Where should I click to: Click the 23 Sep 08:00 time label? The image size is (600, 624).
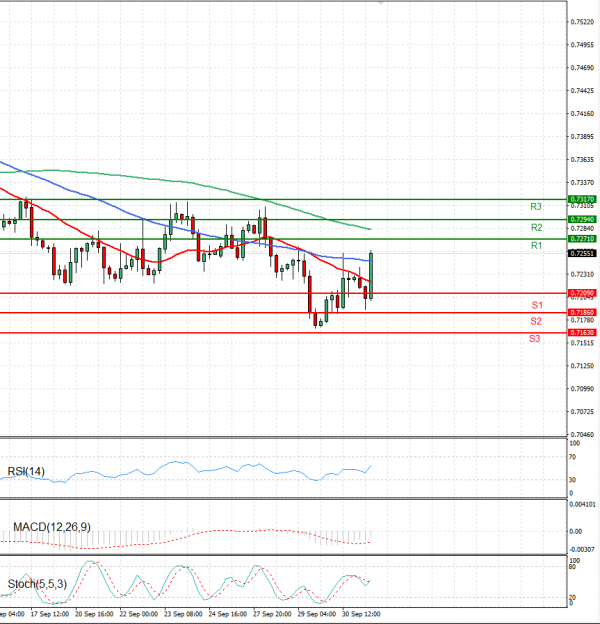click(x=183, y=614)
